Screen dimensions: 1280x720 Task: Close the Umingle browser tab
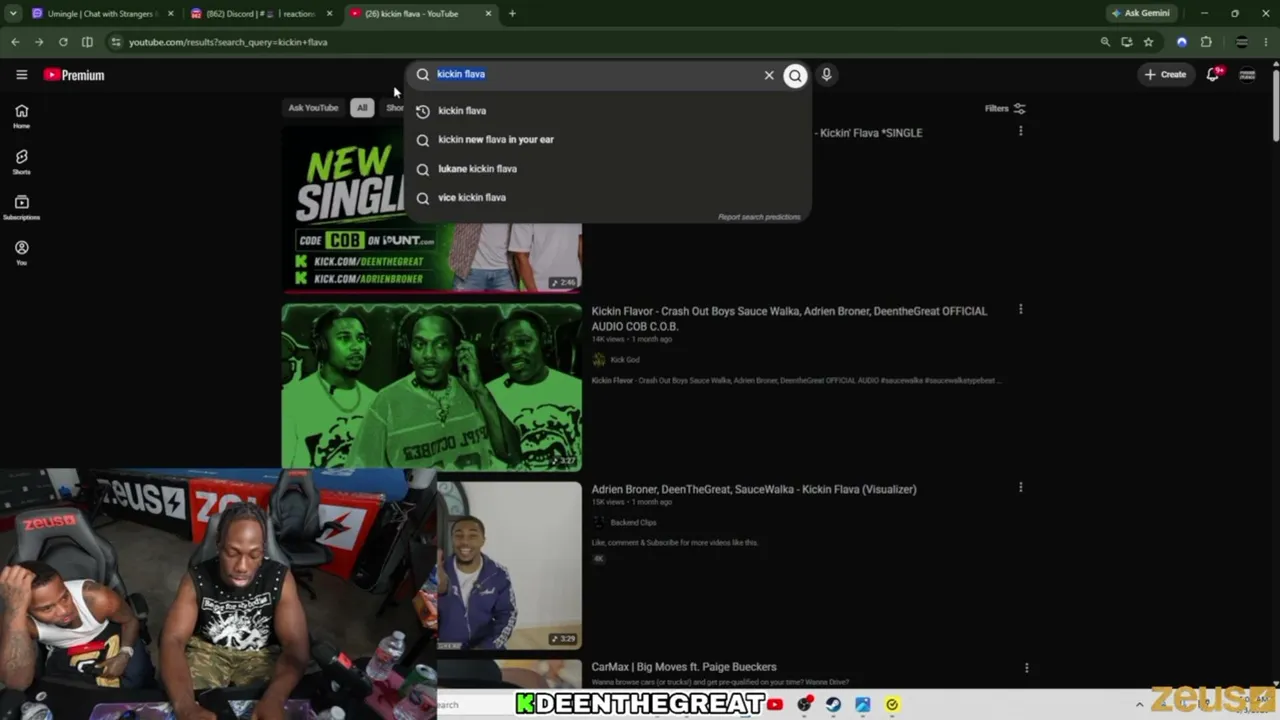(171, 13)
